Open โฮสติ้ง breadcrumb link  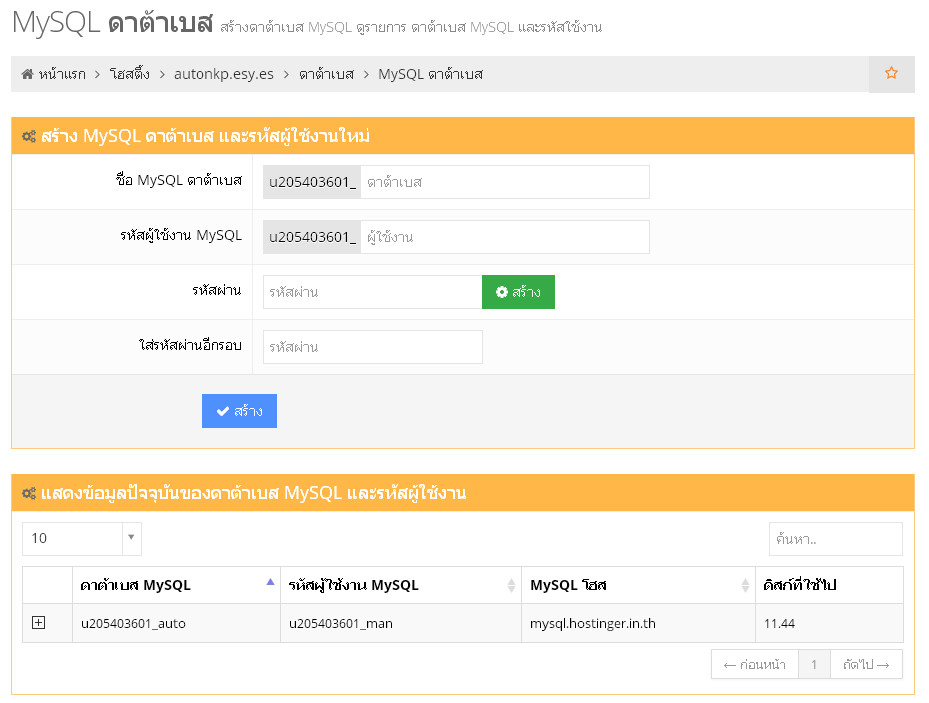[x=130, y=74]
